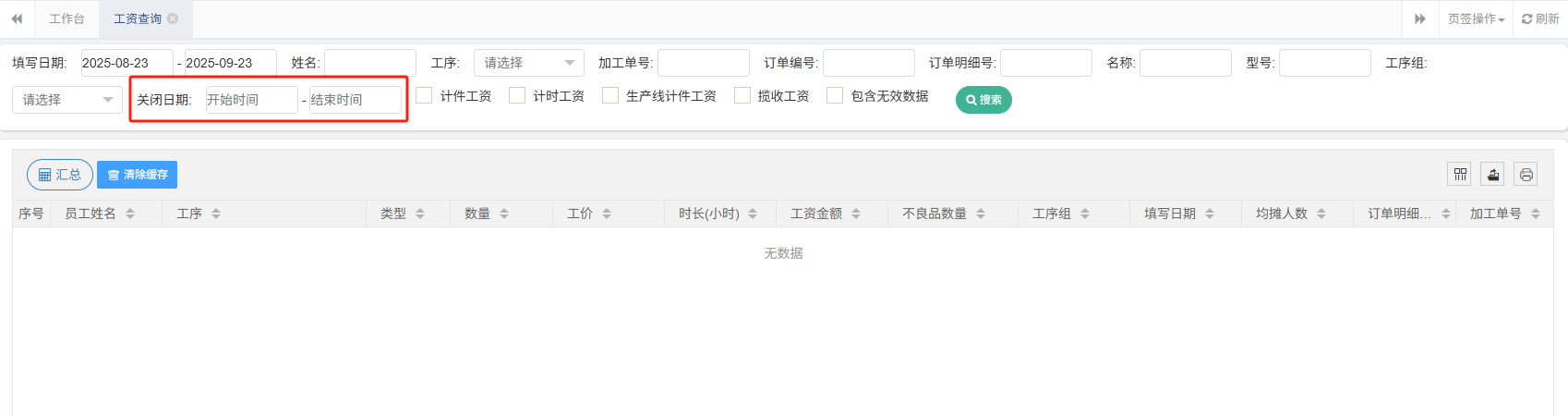Image resolution: width=1568 pixels, height=416 pixels.
Task: Toggle the 包含无效数据 checkbox
Action: coord(835,96)
